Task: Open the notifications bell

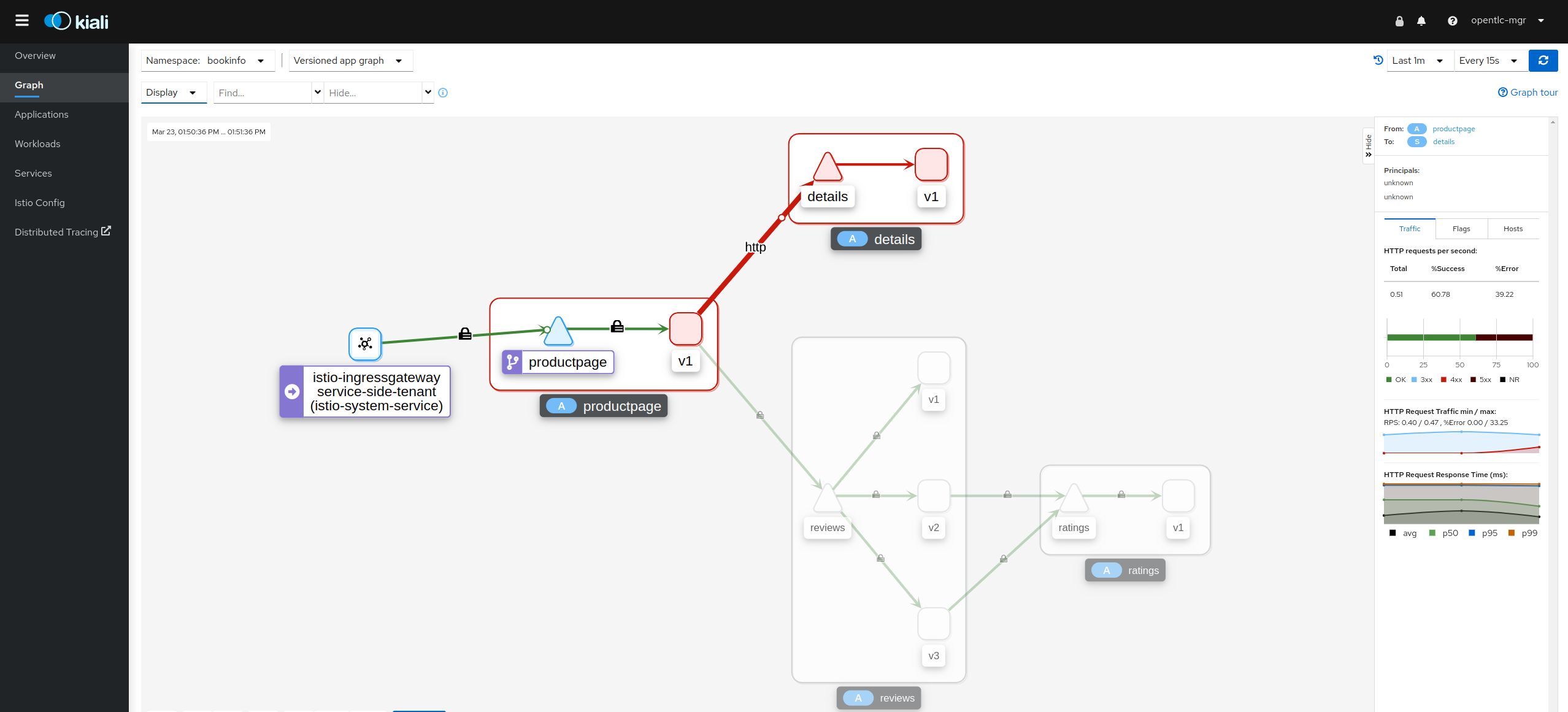Action: click(1421, 21)
